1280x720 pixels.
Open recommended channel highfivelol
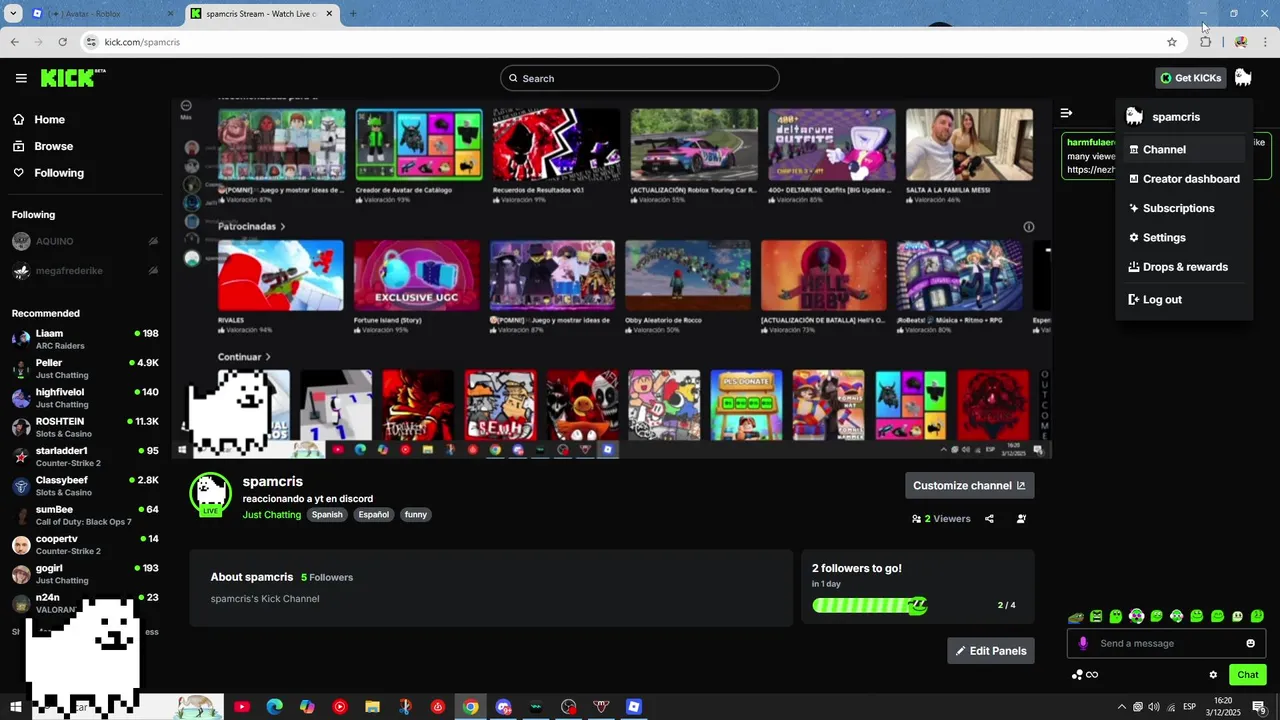click(x=85, y=398)
